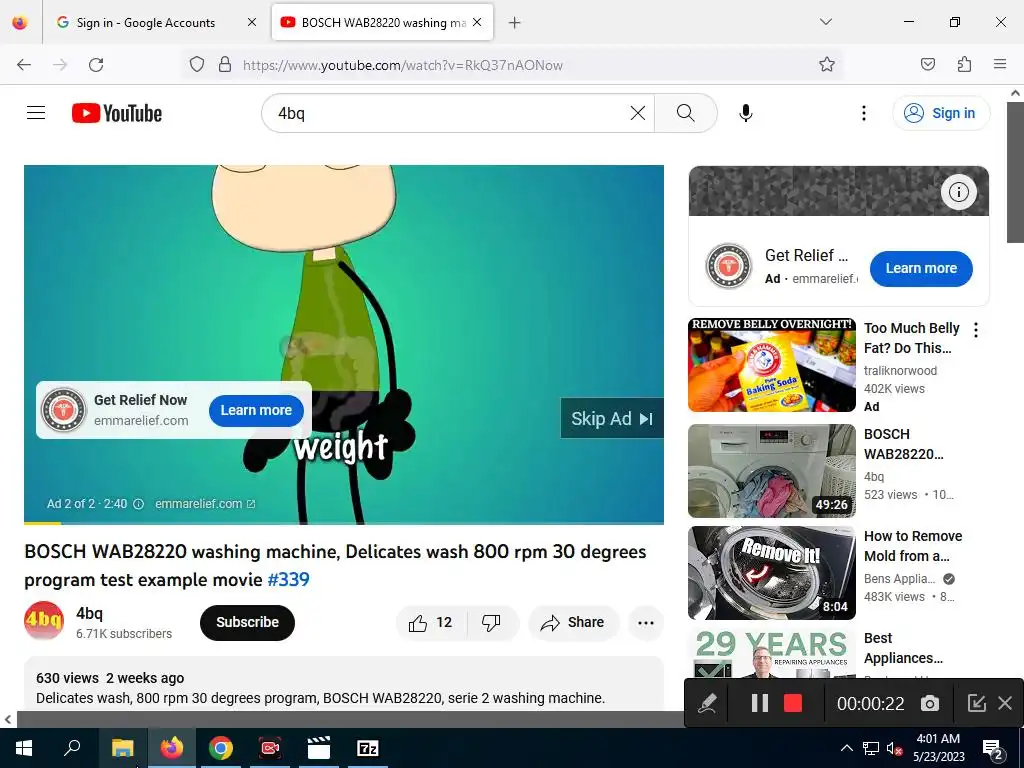Save page to Pocket
Screen dimensions: 1024x768
[928, 64]
